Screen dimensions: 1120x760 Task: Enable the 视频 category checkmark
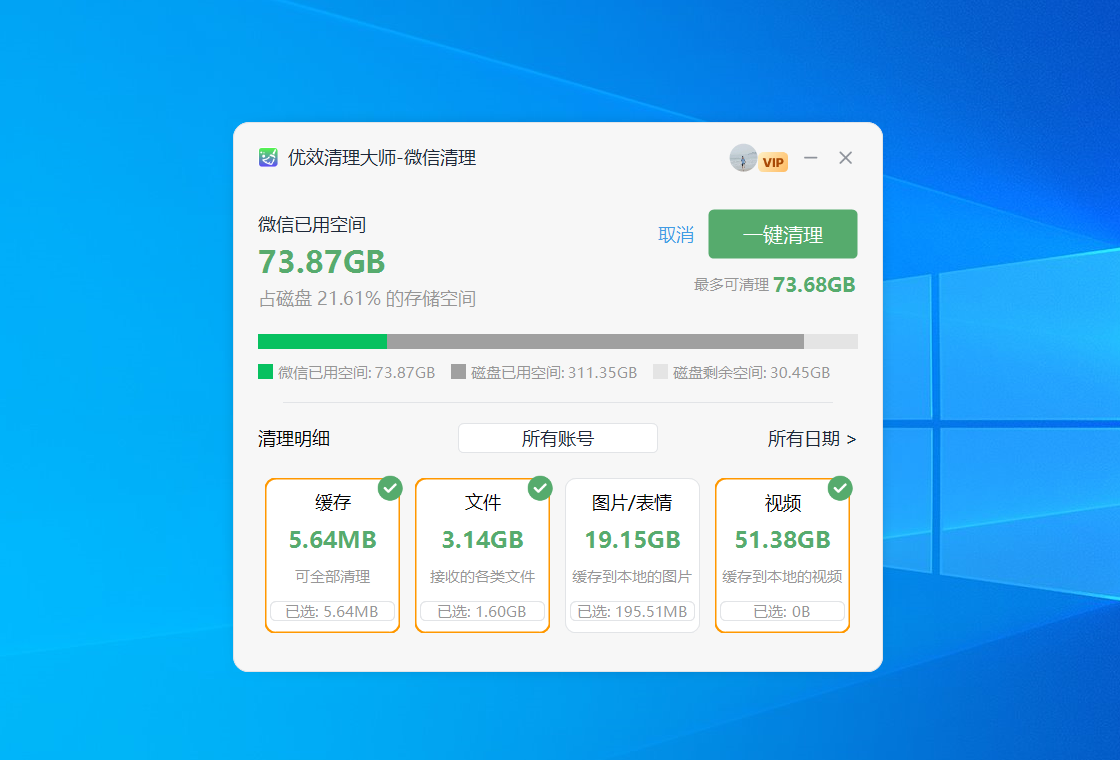840,489
